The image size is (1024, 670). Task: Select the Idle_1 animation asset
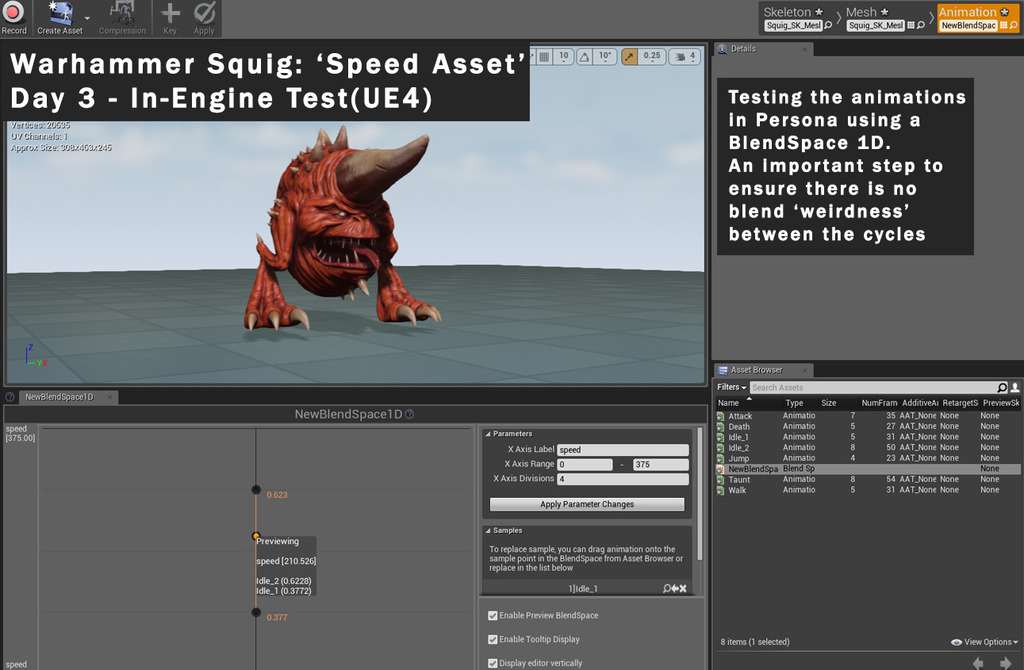coord(868,437)
